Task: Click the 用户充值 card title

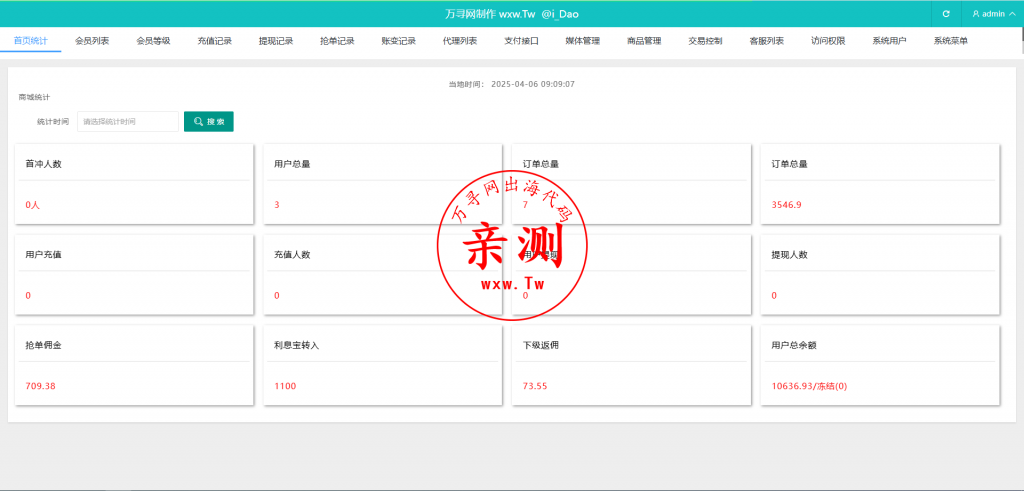Action: [44, 255]
